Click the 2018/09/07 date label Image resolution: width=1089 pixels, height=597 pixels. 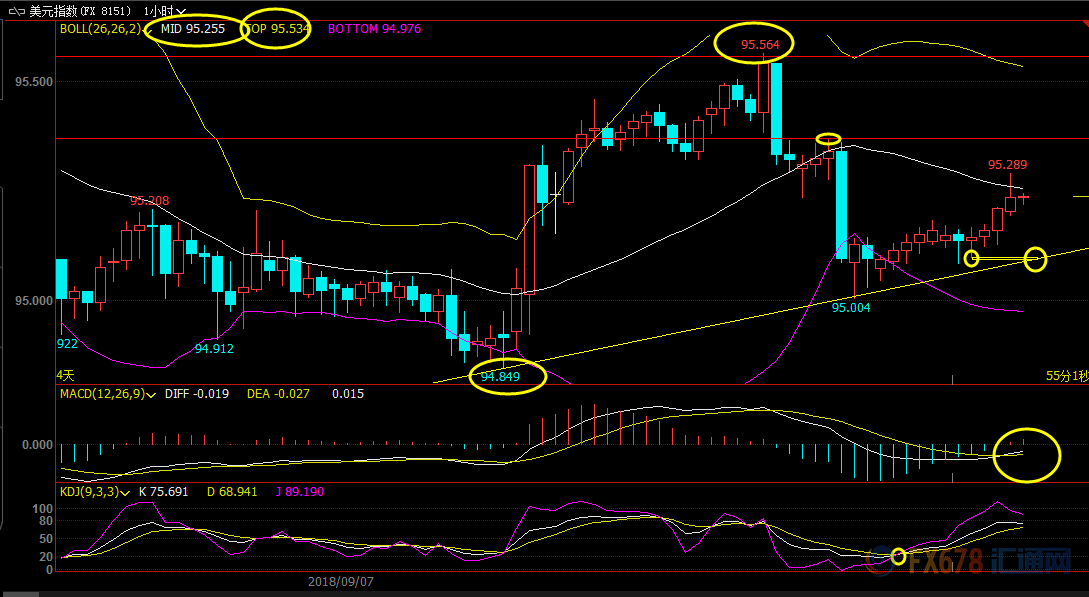(x=341, y=582)
